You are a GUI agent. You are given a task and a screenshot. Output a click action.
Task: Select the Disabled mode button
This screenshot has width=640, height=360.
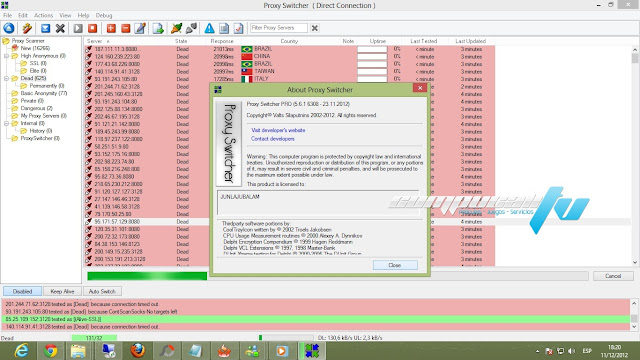[x=22, y=291]
